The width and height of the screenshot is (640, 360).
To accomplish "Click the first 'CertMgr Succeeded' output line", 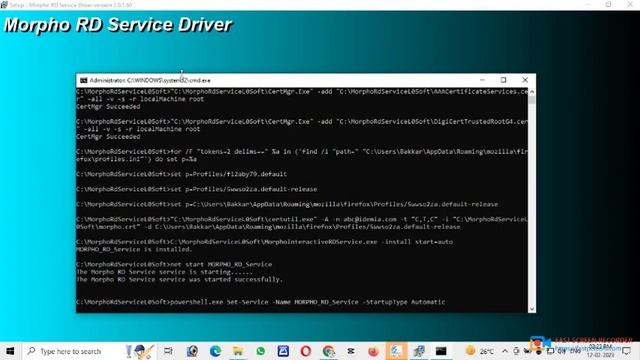I will (108, 107).
